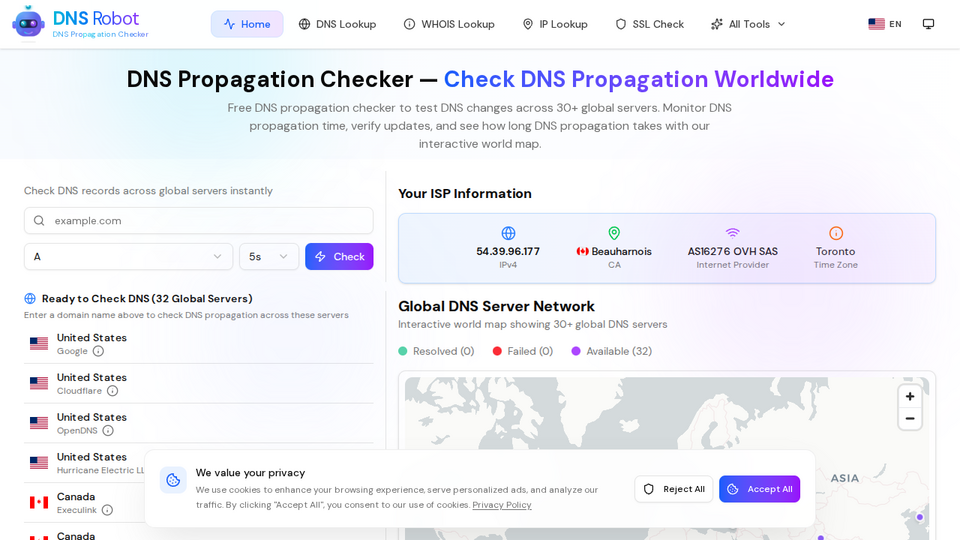This screenshot has height=540, width=960.
Task: Click the DNS Robot title text
Action: coord(96,18)
